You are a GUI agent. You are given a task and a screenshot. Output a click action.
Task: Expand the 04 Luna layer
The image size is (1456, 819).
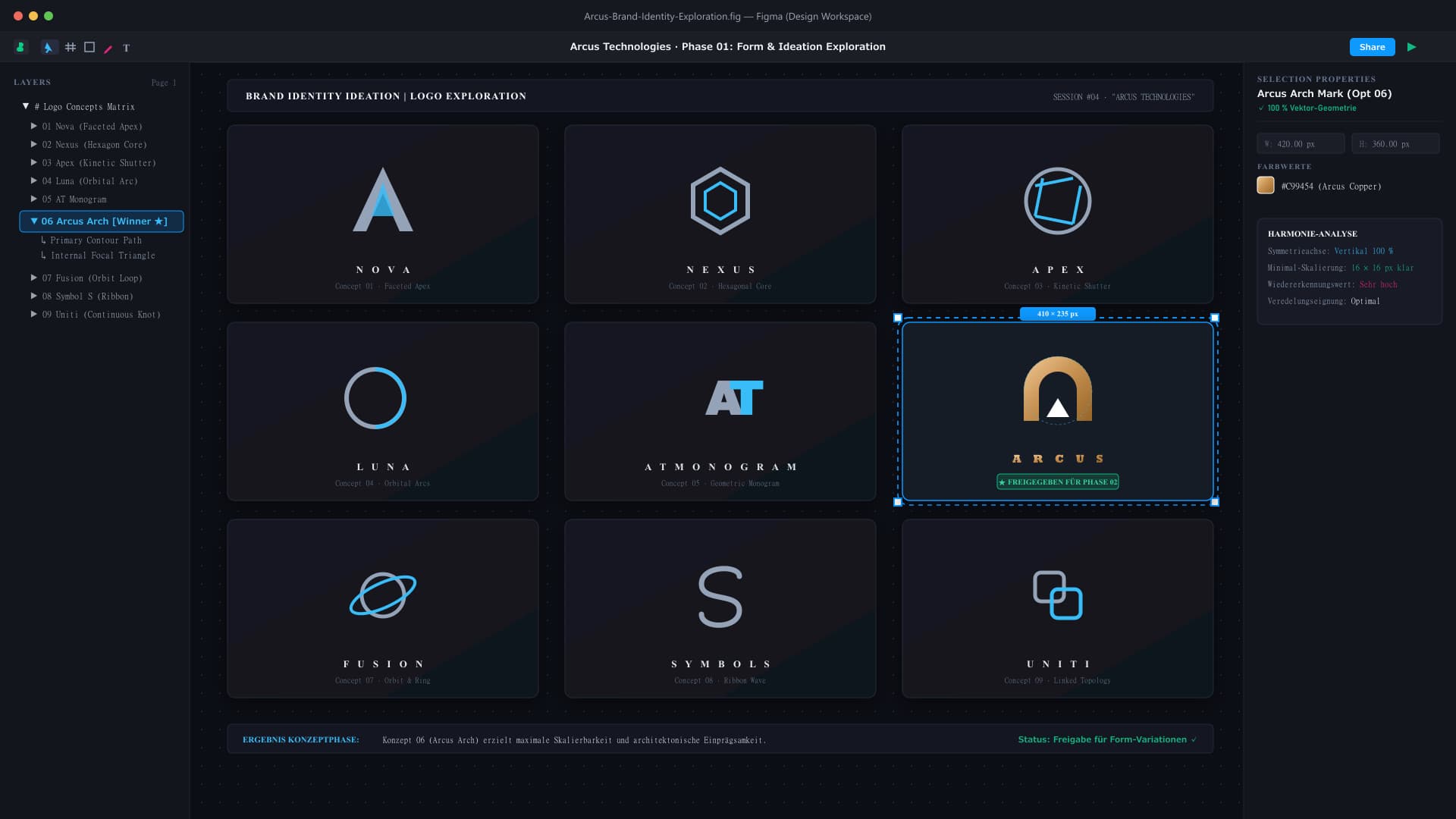(x=34, y=180)
